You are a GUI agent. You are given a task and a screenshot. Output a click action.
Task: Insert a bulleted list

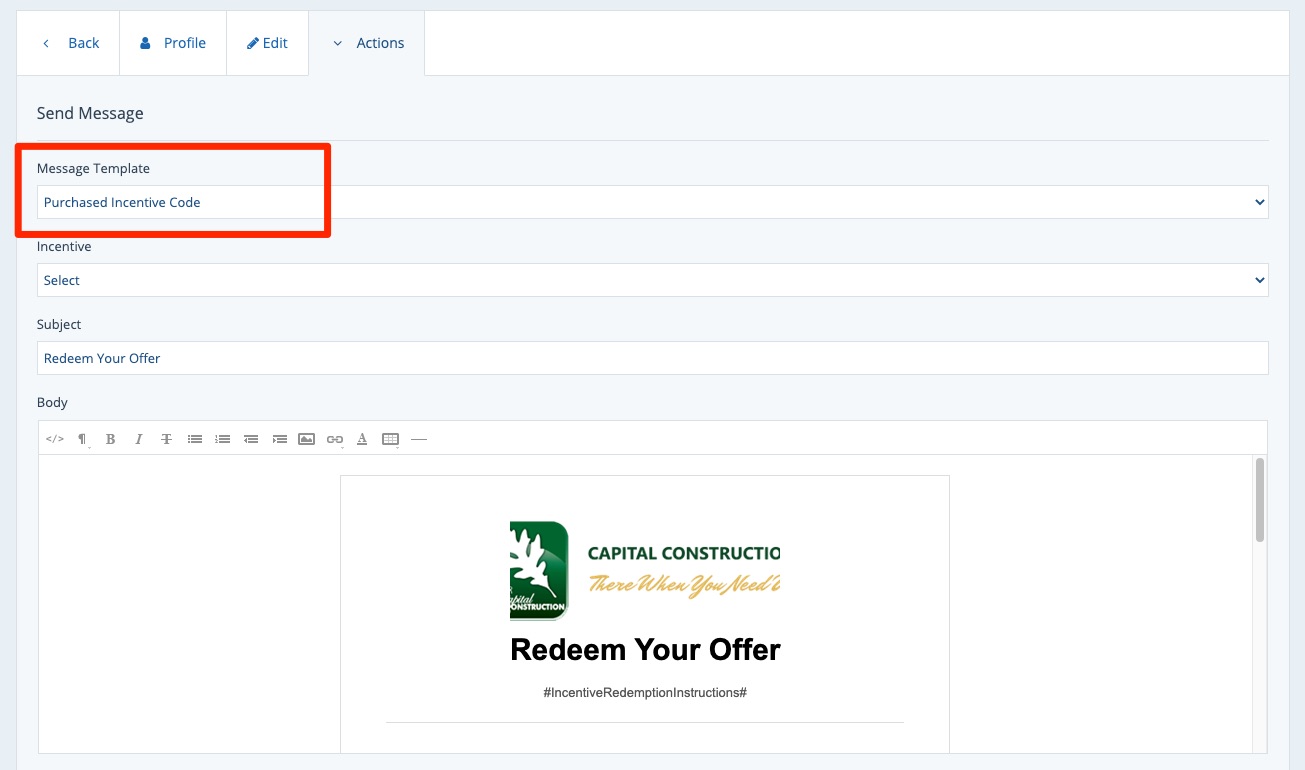(x=195, y=439)
